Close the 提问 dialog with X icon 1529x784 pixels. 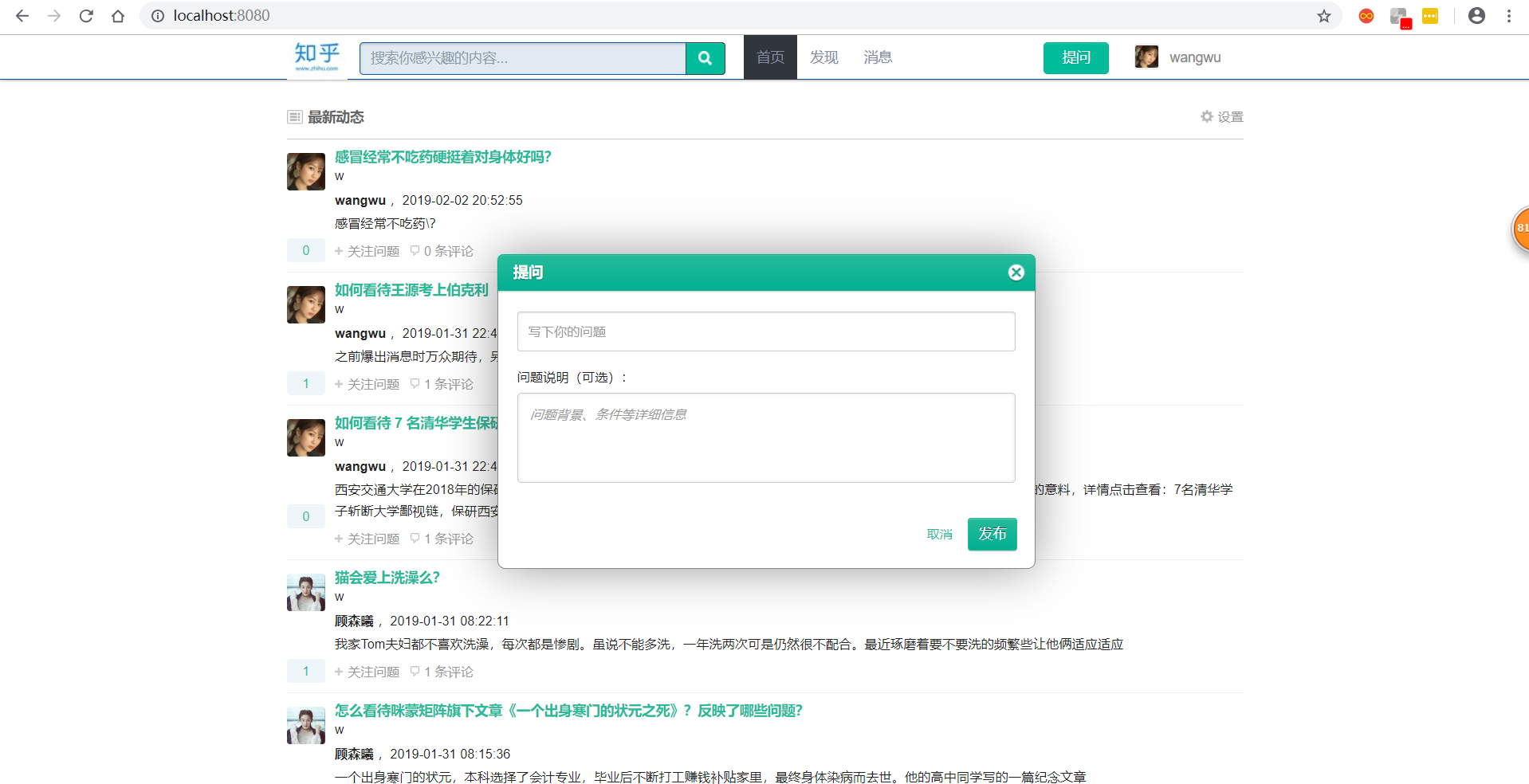(x=1016, y=272)
